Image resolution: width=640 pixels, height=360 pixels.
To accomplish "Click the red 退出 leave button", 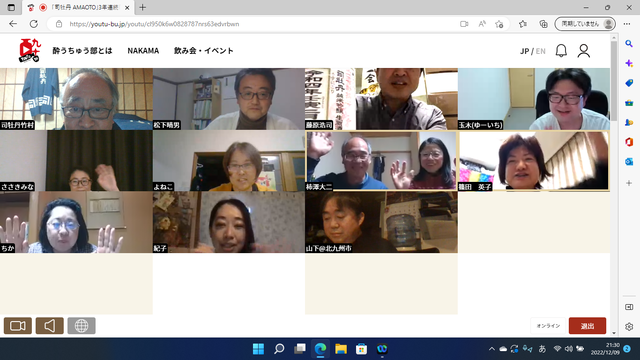I will click(587, 326).
